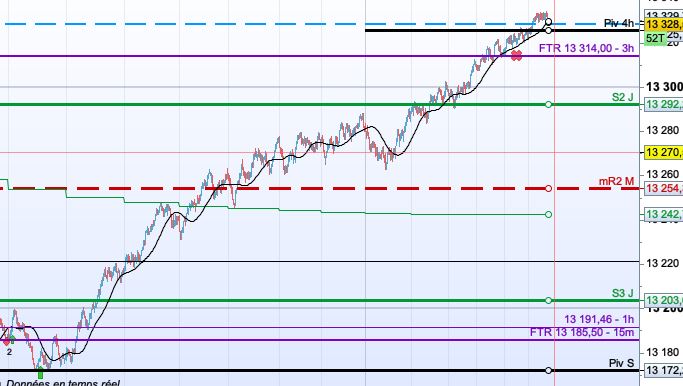Click the 13 280 price axis label
The height and width of the screenshot is (386, 683).
pos(663,130)
